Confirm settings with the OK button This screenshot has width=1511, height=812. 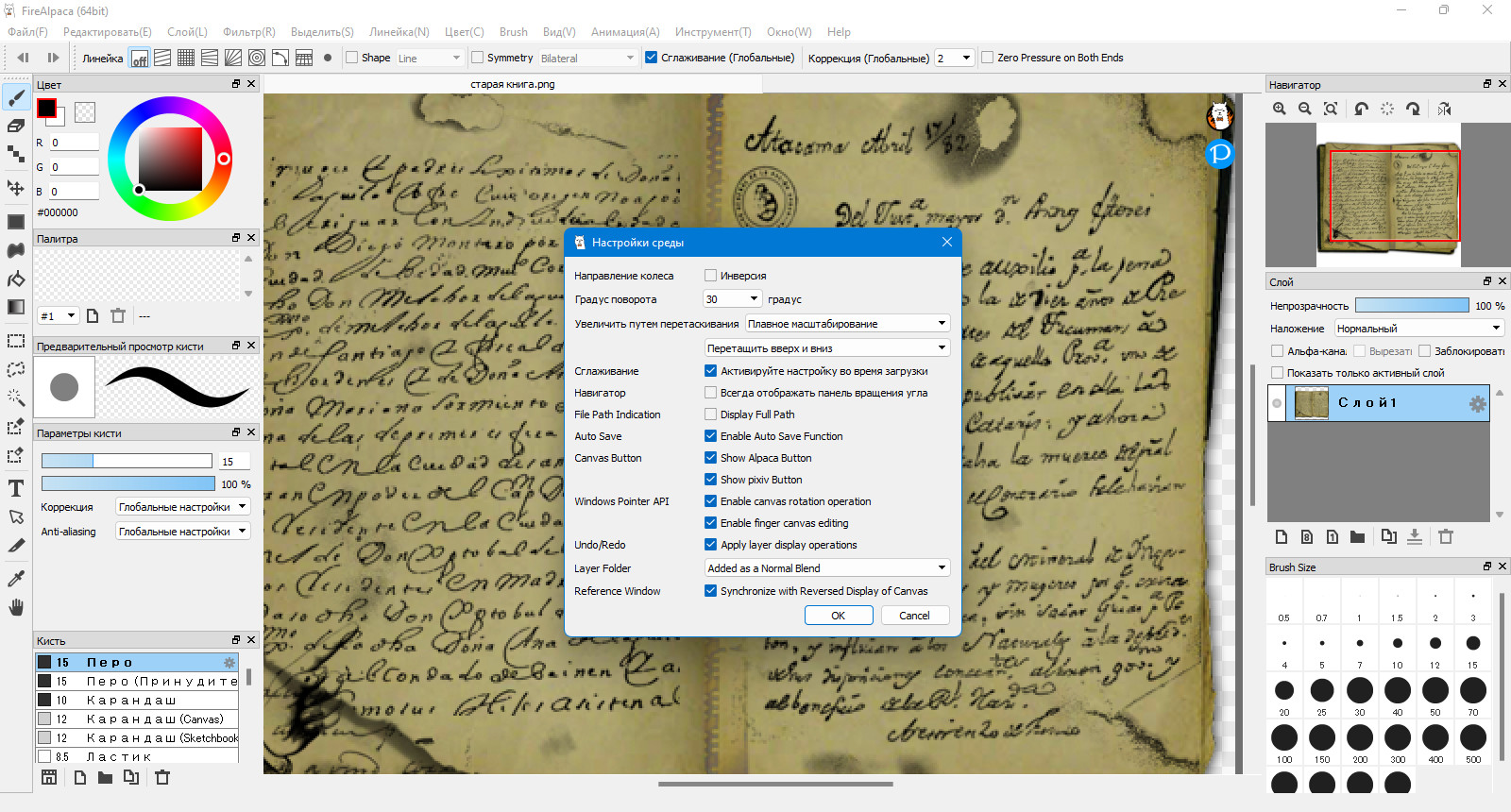tap(839, 616)
